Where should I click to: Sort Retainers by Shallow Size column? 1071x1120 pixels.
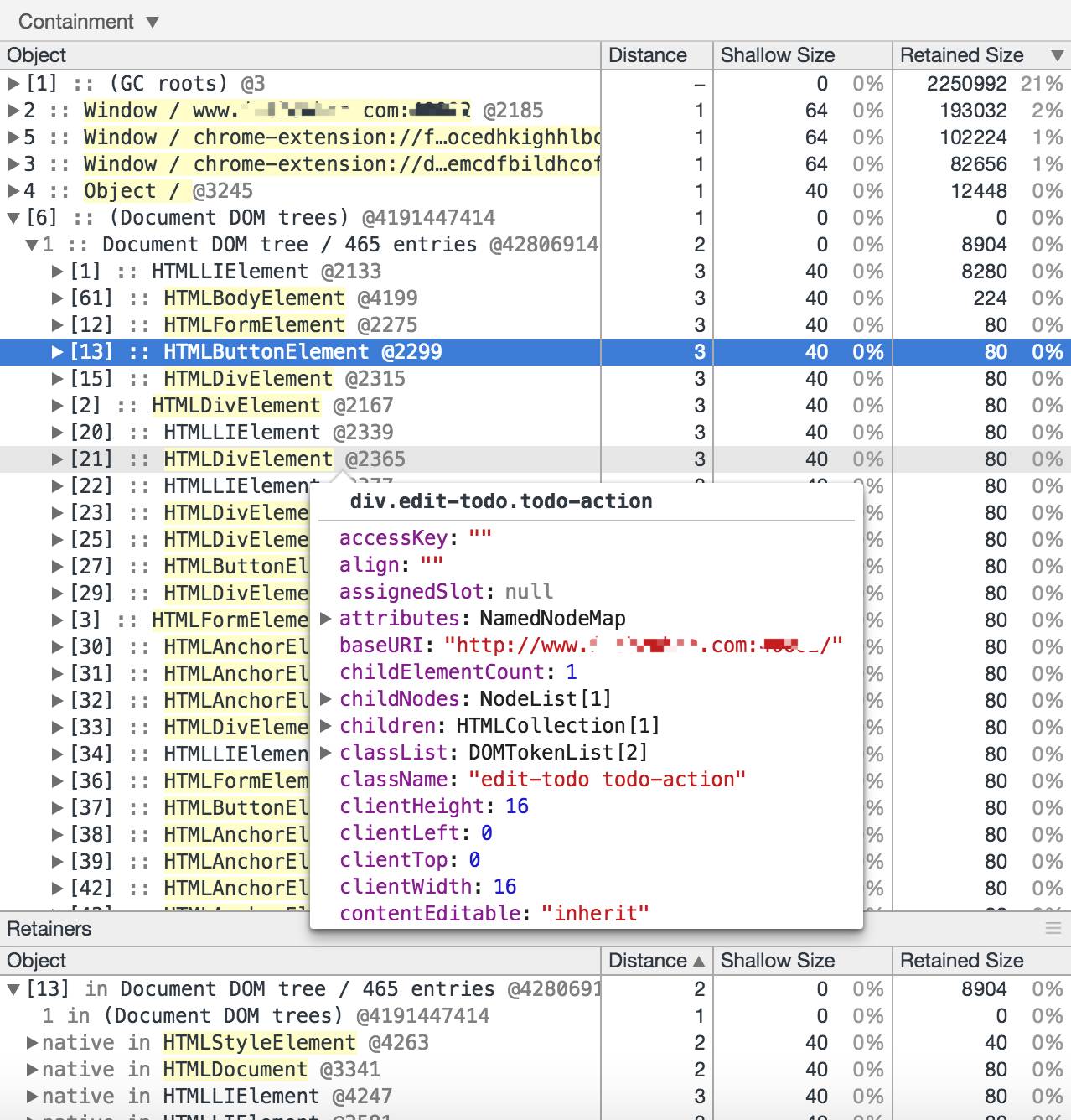tap(802, 961)
